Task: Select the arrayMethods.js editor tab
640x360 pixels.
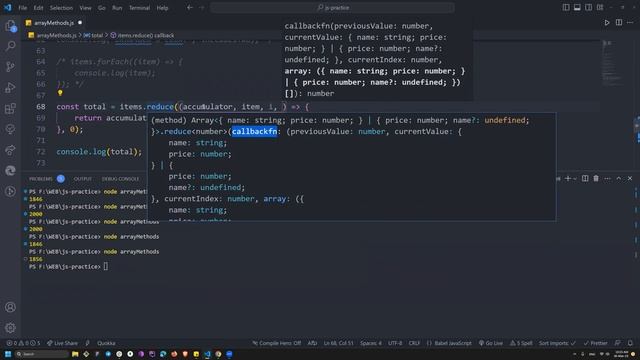Action: click(x=53, y=23)
